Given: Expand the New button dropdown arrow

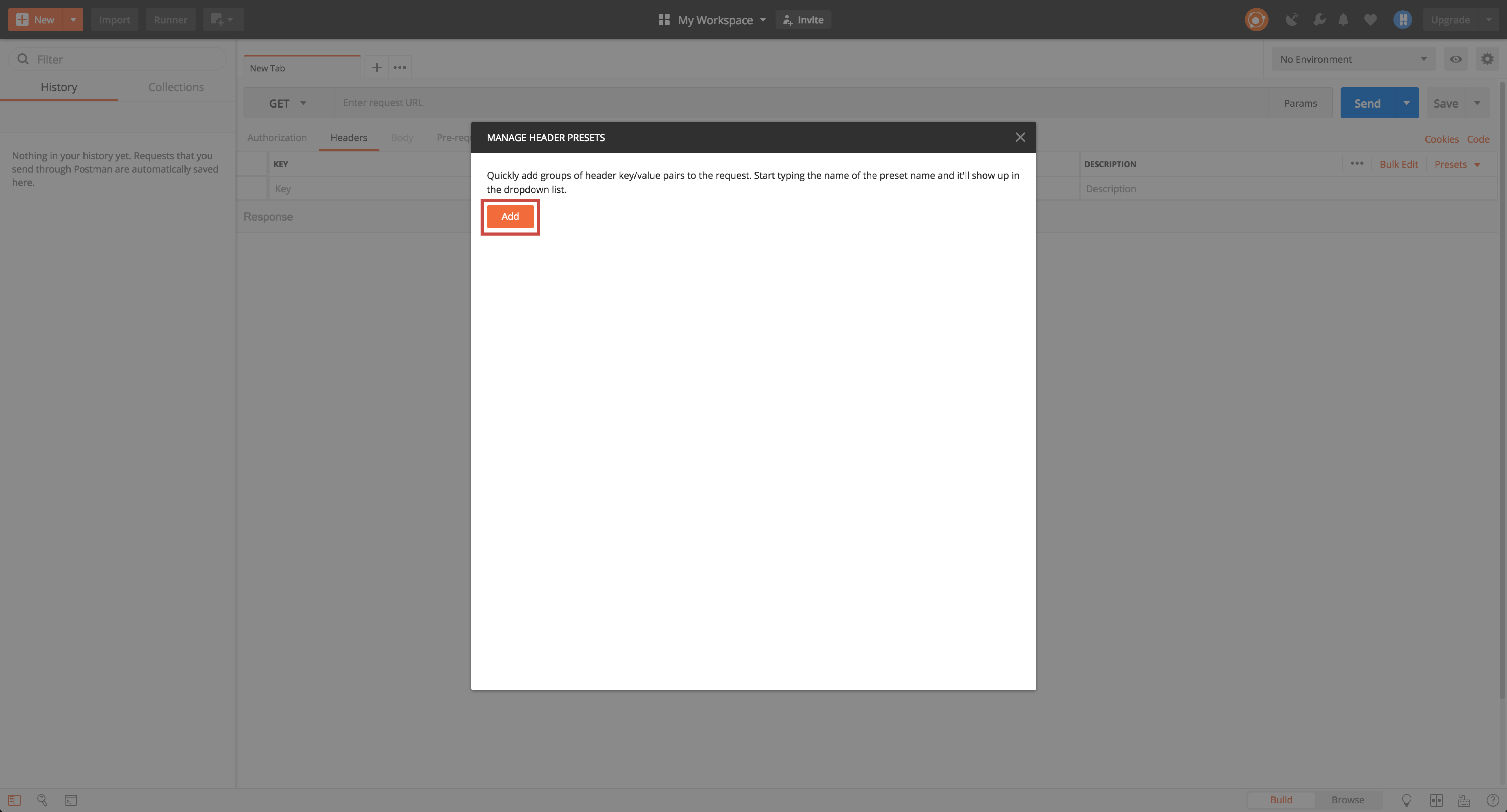Looking at the screenshot, I should [73, 19].
